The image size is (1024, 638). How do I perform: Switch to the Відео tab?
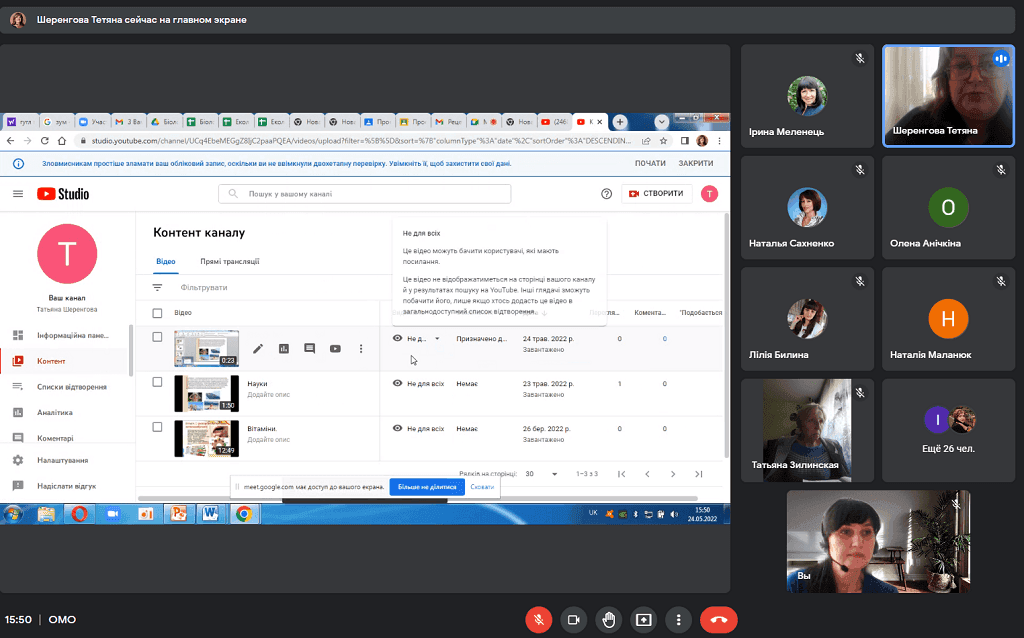(166, 261)
